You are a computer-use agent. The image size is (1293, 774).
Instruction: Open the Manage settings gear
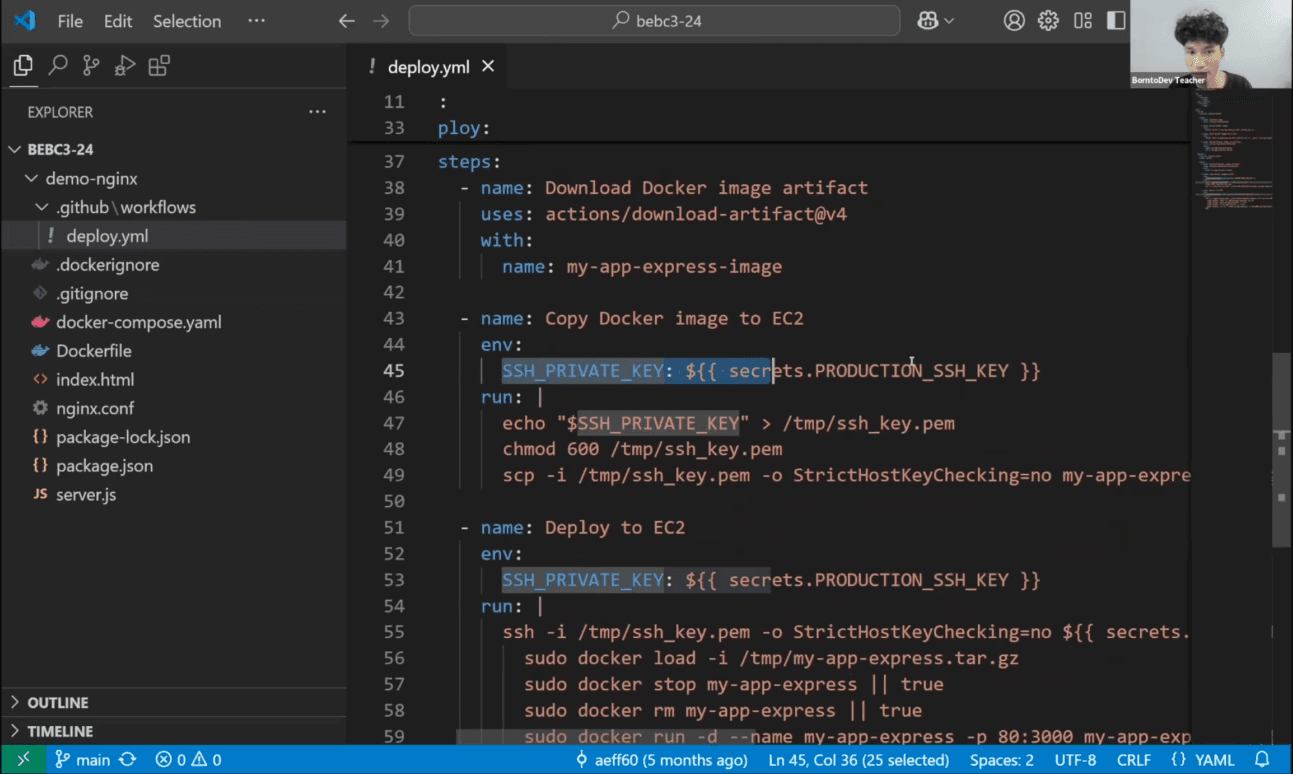pos(1048,21)
